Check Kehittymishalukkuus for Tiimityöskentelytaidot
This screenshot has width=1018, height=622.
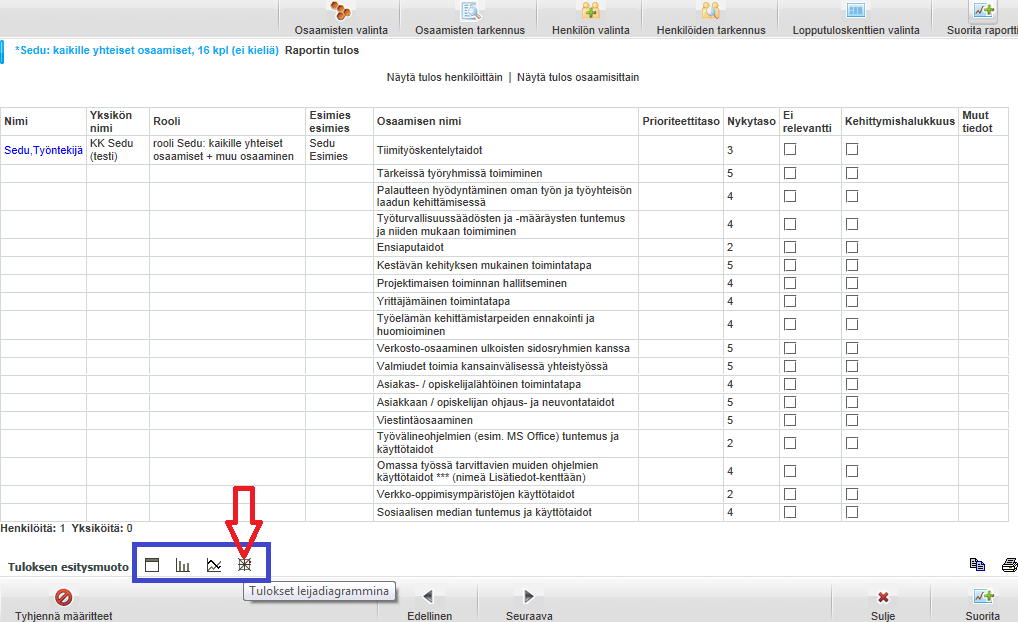coord(852,149)
